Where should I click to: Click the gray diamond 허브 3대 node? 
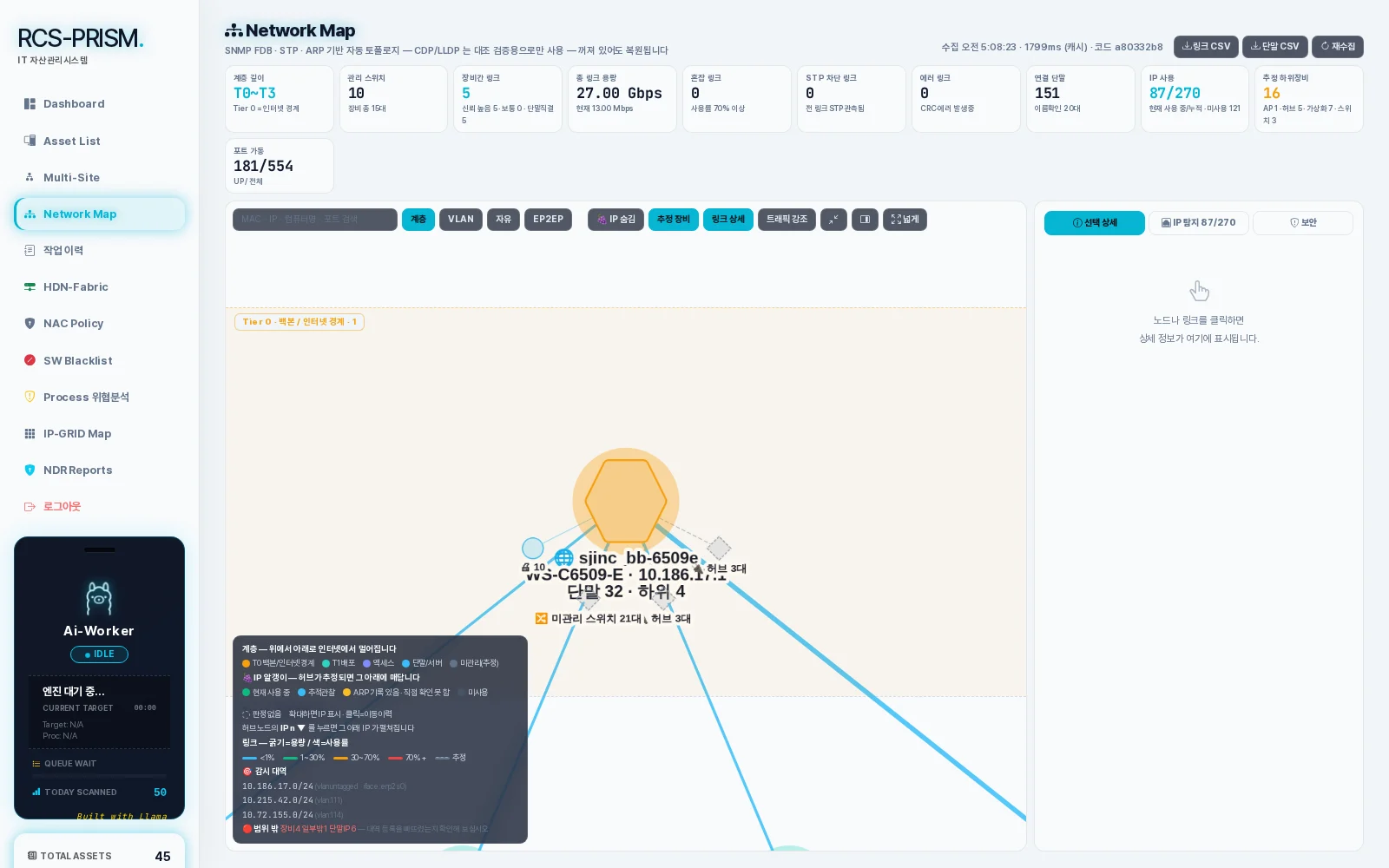(x=719, y=548)
